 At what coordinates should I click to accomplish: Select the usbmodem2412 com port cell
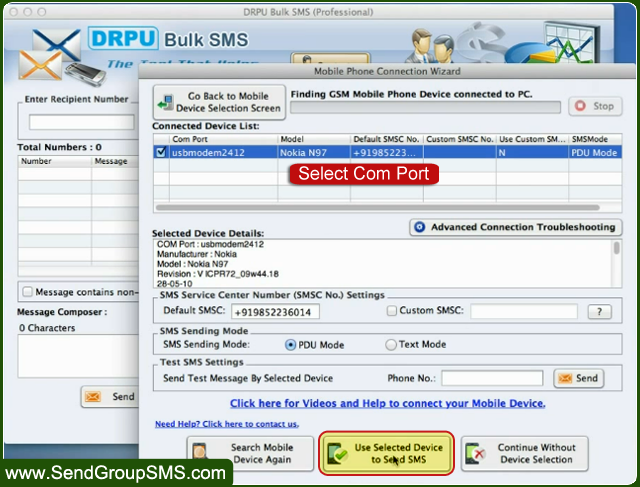pyautogui.click(x=223, y=152)
